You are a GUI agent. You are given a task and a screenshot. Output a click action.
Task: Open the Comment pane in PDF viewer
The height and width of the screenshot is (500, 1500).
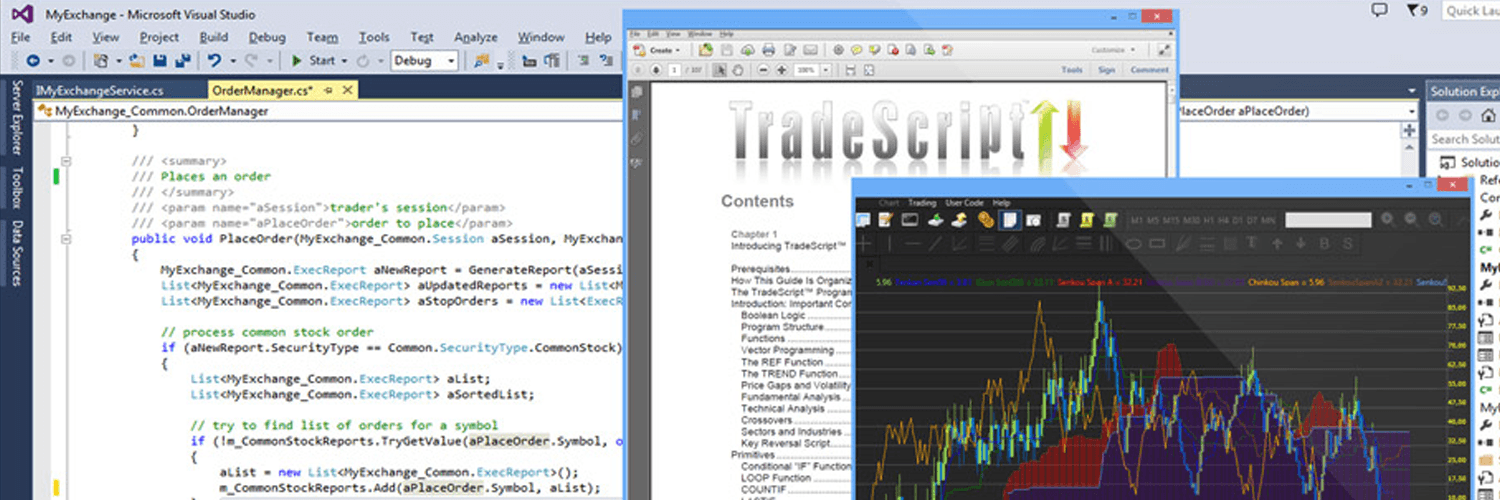[x=1149, y=70]
